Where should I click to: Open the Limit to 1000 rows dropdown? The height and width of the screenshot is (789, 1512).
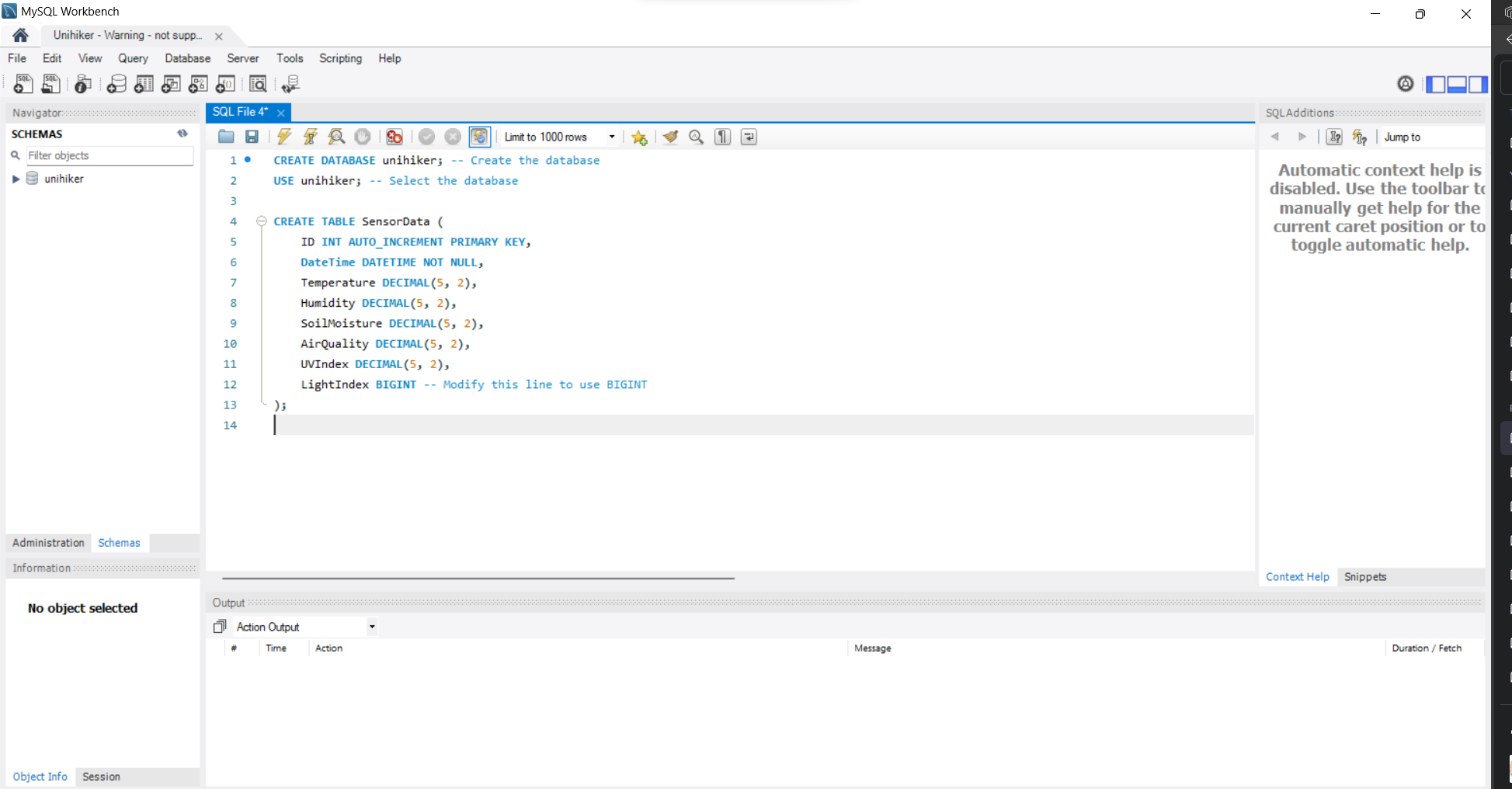coord(612,137)
